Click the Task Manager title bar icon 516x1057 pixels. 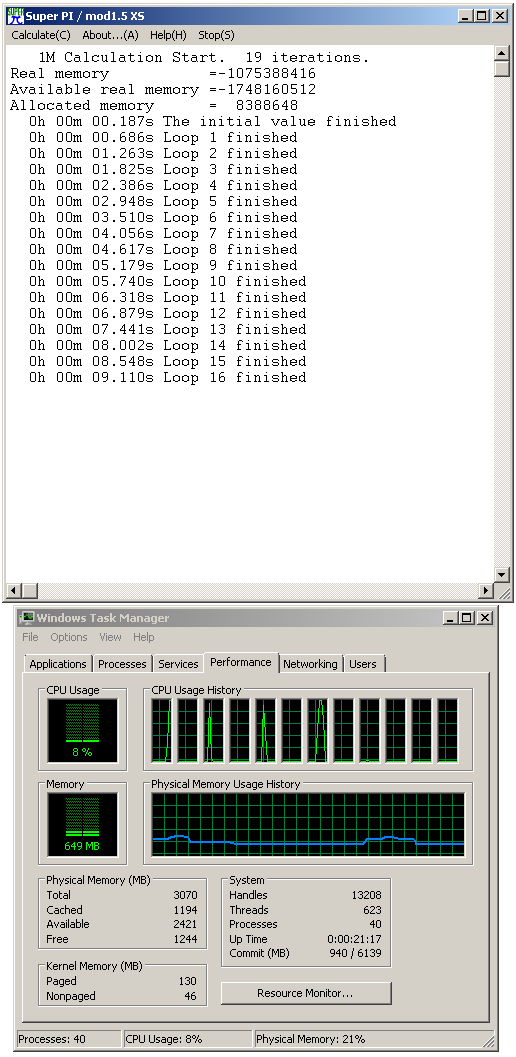(x=27, y=617)
